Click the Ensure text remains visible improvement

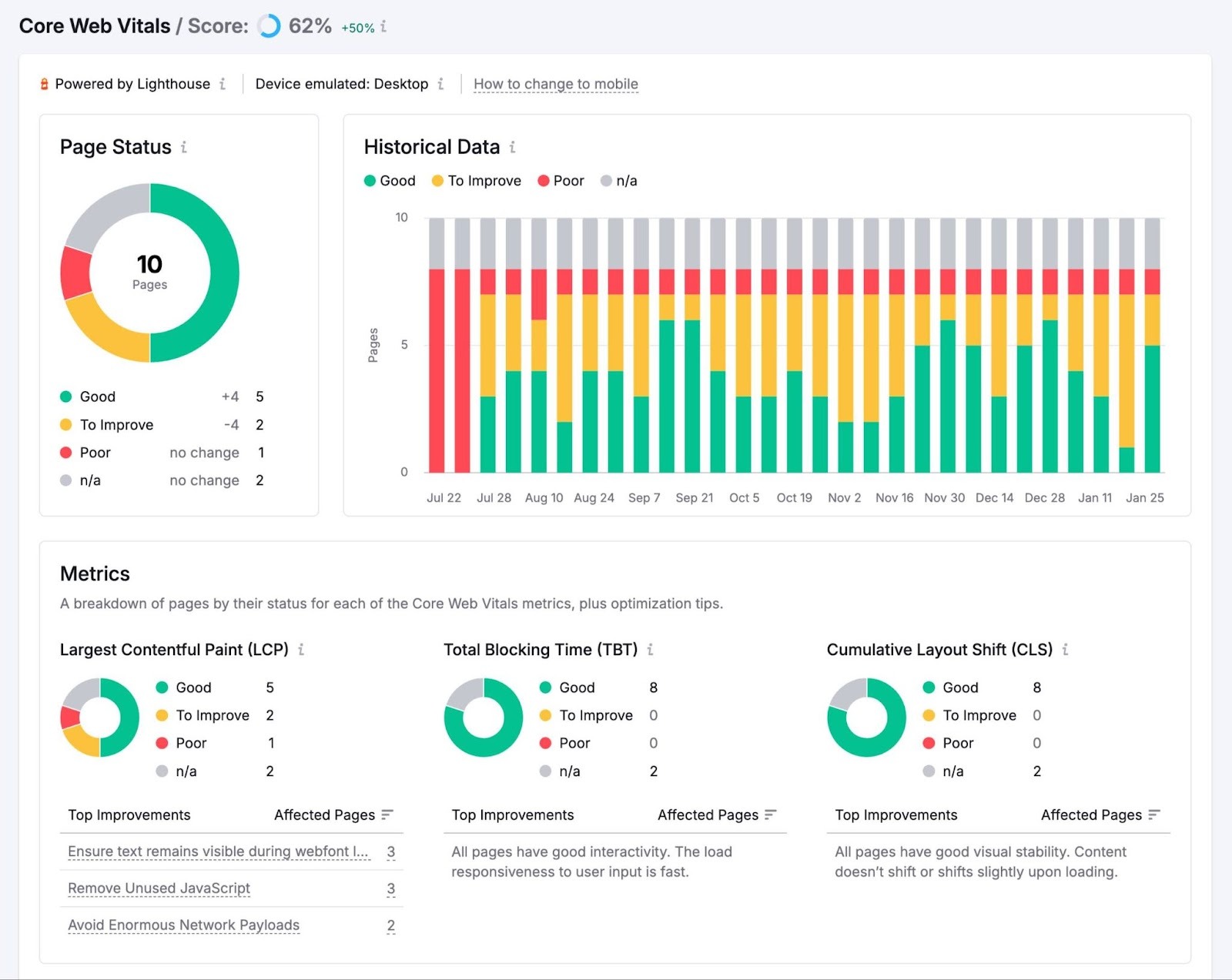pyautogui.click(x=218, y=852)
